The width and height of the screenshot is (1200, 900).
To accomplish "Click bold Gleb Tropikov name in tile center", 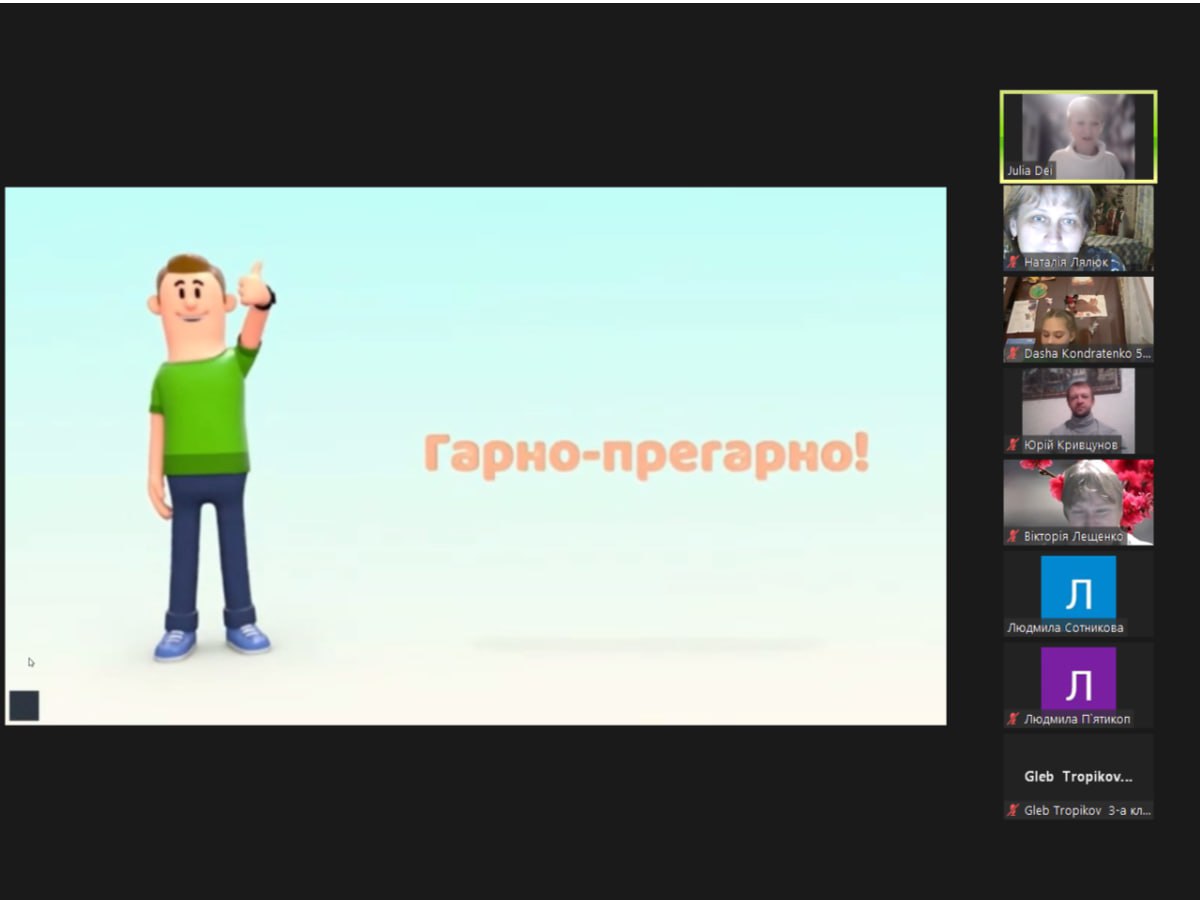I will 1078,776.
